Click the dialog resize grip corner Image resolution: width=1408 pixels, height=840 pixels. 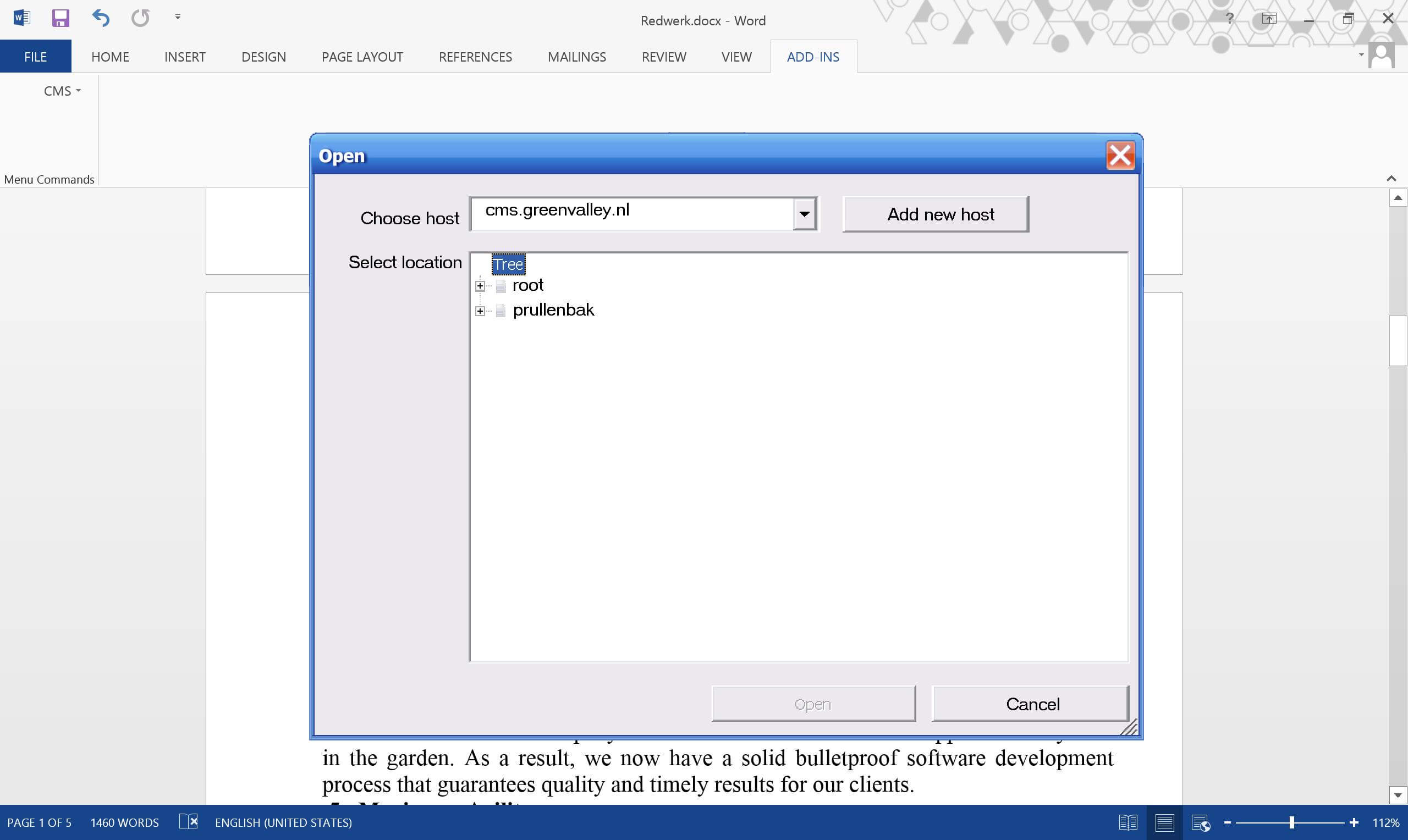[1129, 727]
